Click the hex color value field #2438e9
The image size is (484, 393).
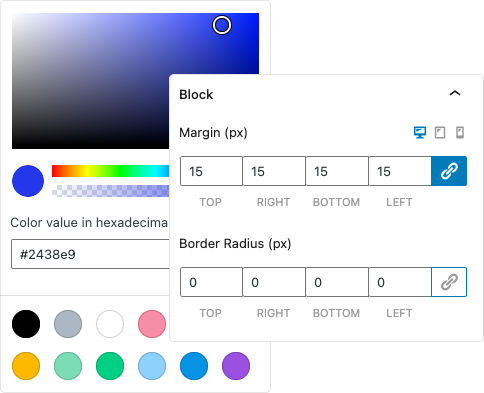[x=90, y=254]
